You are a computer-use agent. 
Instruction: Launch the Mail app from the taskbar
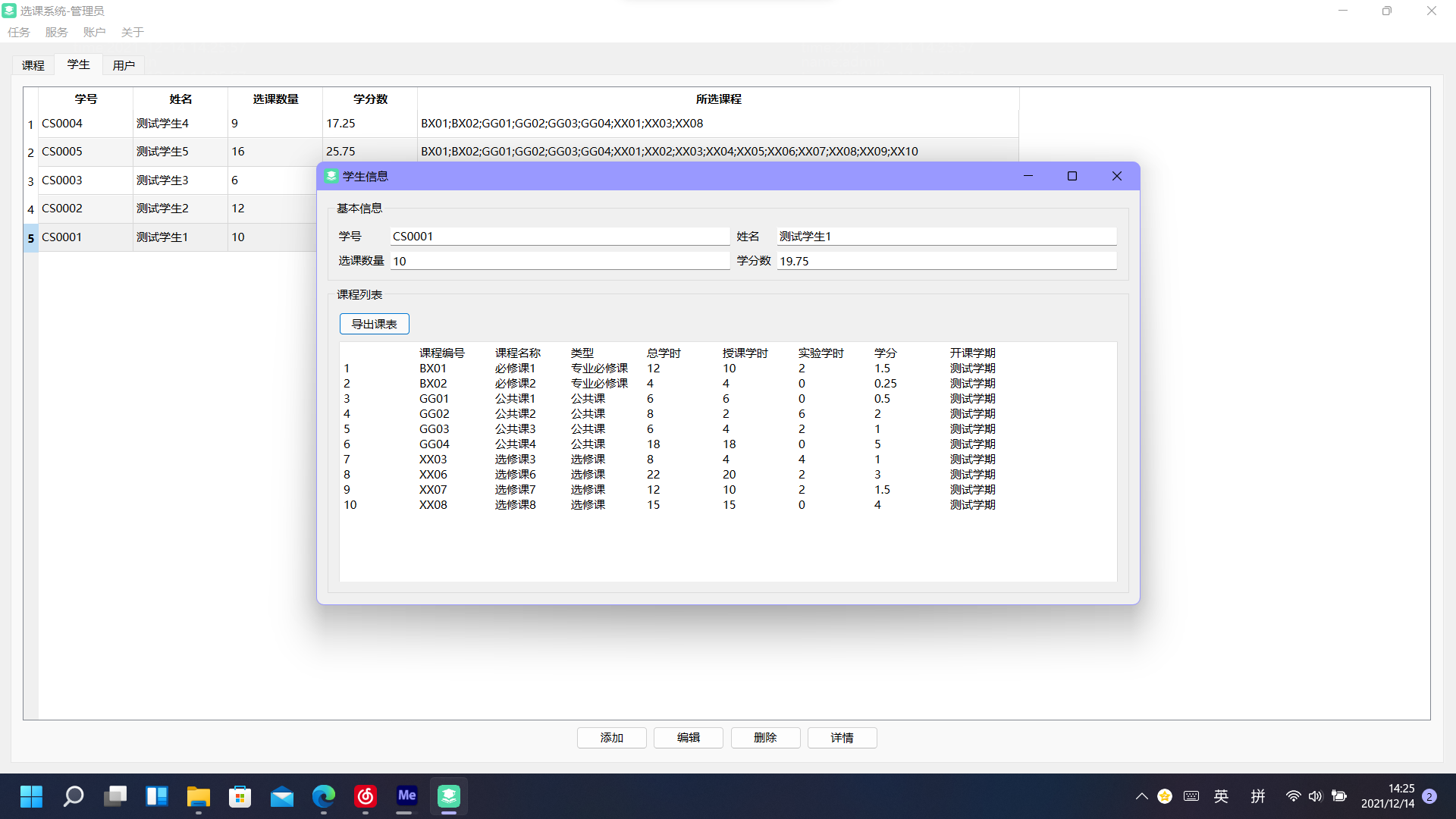[x=281, y=796]
